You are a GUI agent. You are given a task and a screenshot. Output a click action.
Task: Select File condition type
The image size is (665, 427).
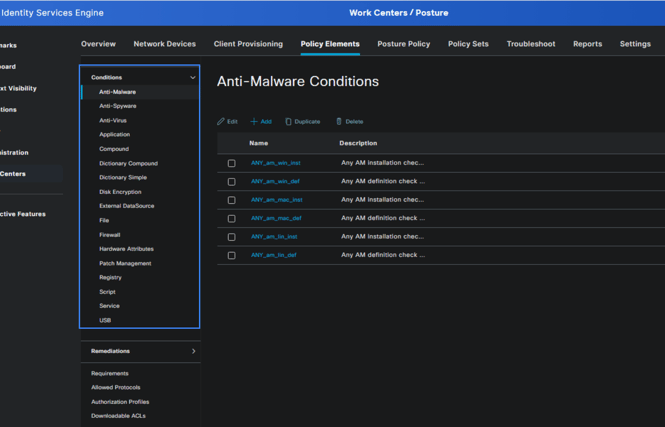(104, 220)
